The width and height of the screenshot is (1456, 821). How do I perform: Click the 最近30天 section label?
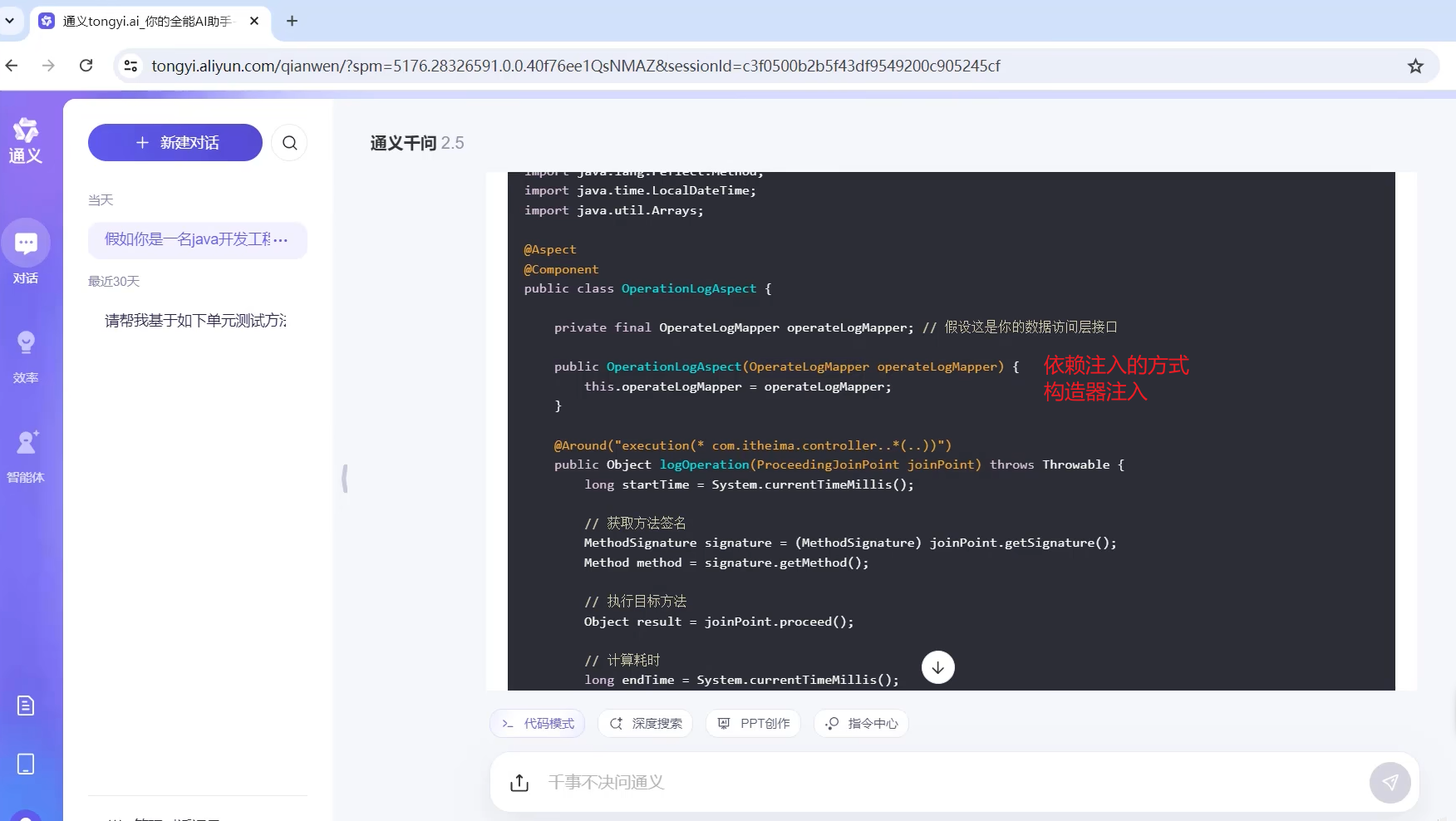tap(114, 282)
